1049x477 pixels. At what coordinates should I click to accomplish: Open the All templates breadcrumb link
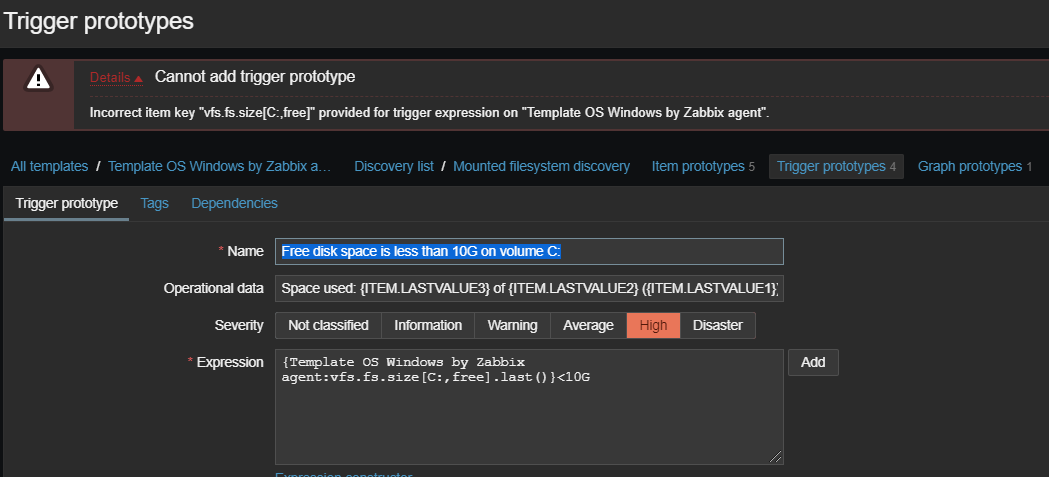(49, 166)
